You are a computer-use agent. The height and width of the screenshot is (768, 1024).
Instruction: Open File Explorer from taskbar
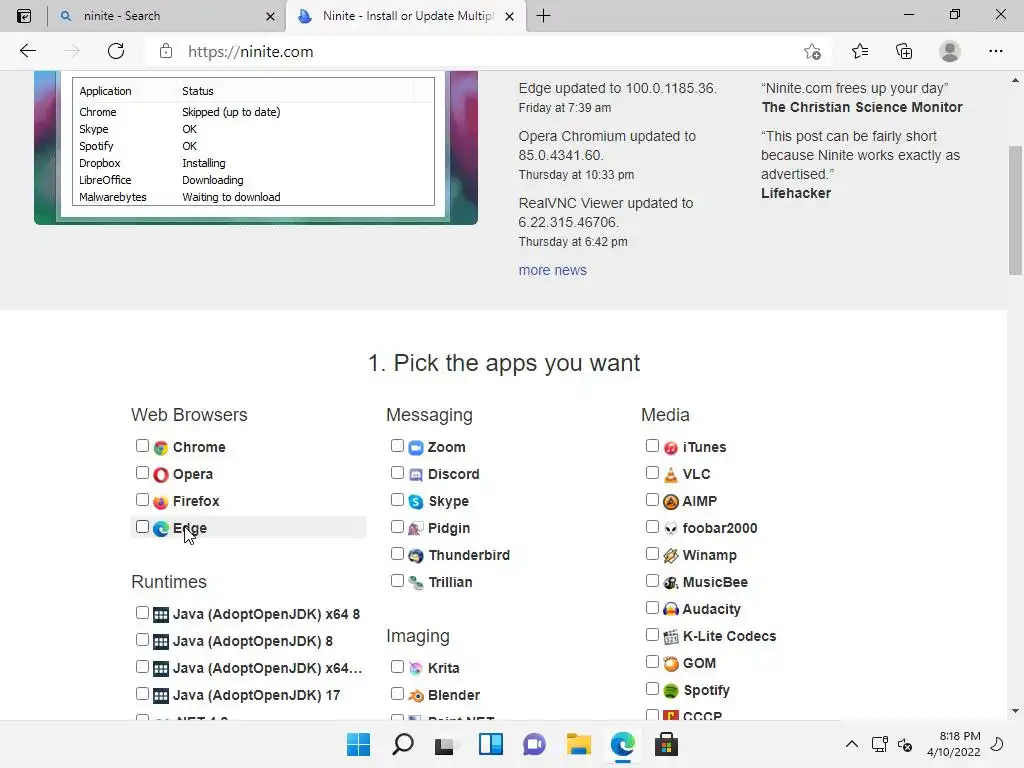click(x=579, y=744)
